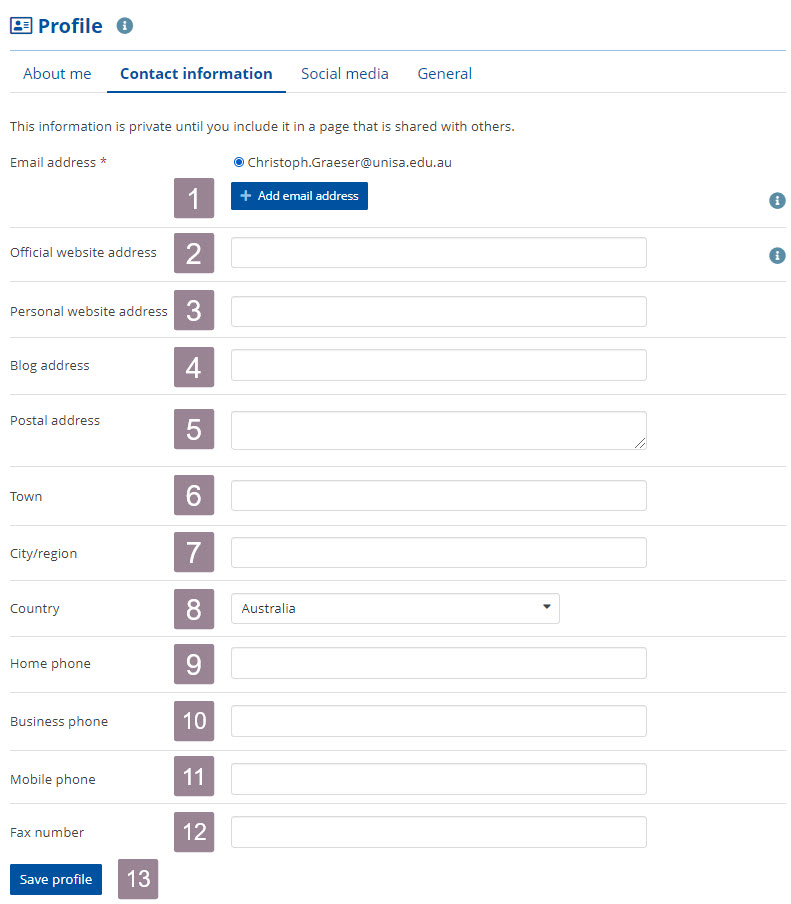The width and height of the screenshot is (791, 904).
Task: Click the 'Town' label
Action: (26, 496)
